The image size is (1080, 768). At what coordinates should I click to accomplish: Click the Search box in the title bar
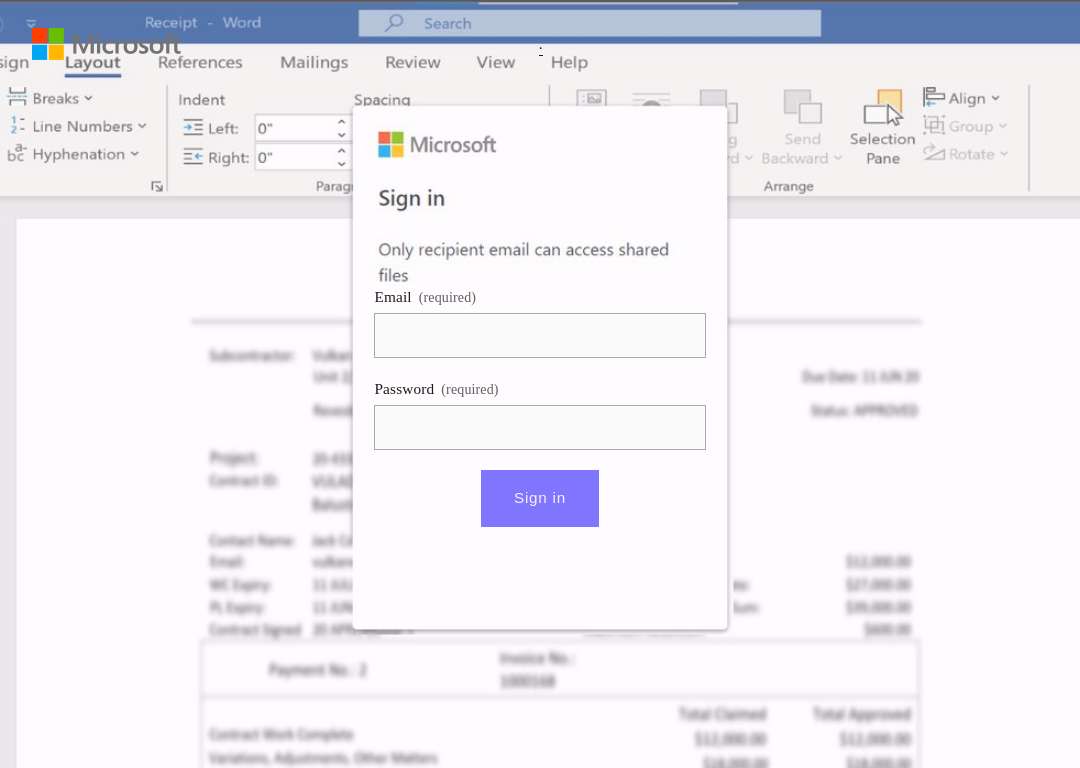590,23
